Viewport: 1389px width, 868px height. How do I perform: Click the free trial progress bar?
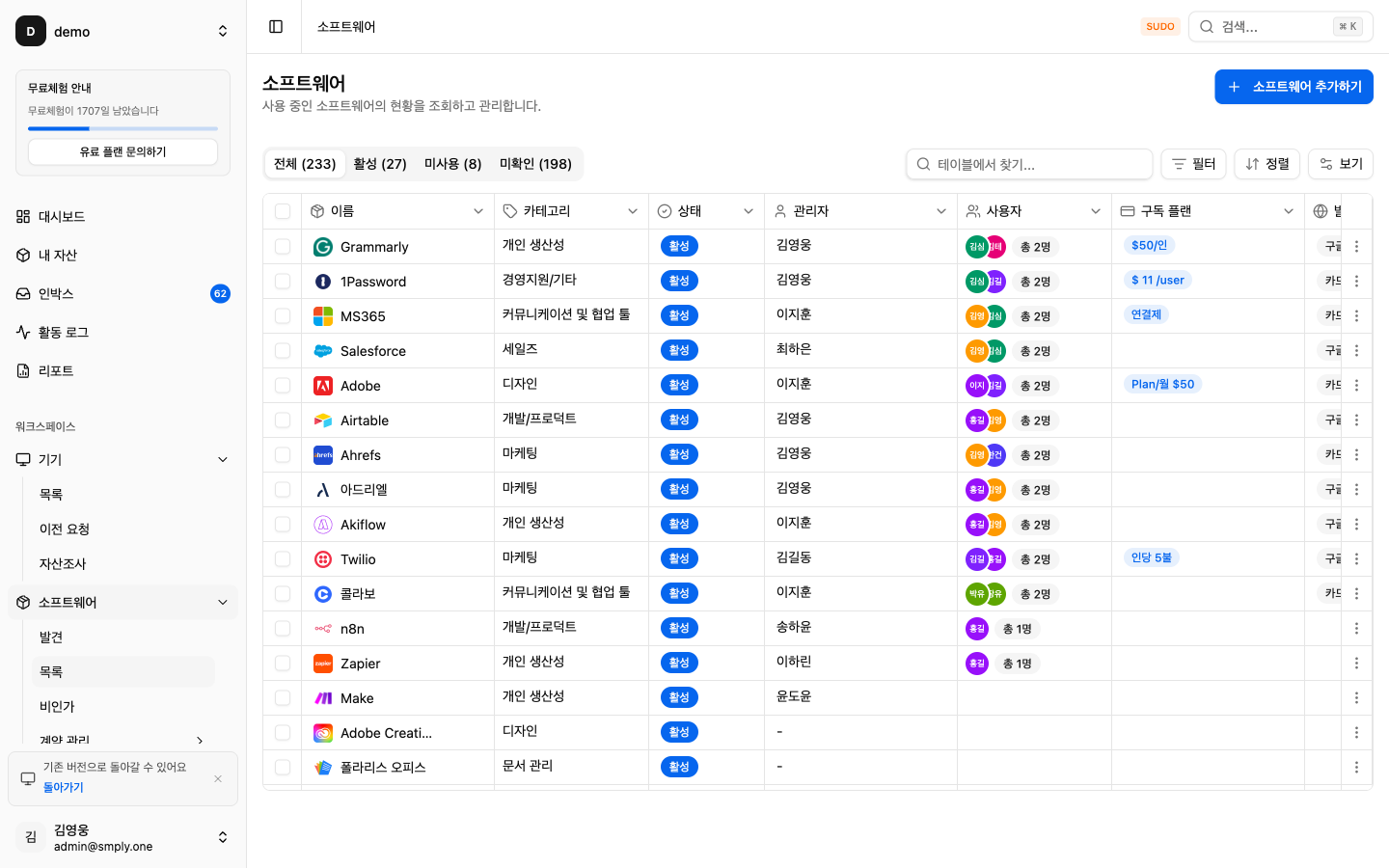click(x=123, y=128)
